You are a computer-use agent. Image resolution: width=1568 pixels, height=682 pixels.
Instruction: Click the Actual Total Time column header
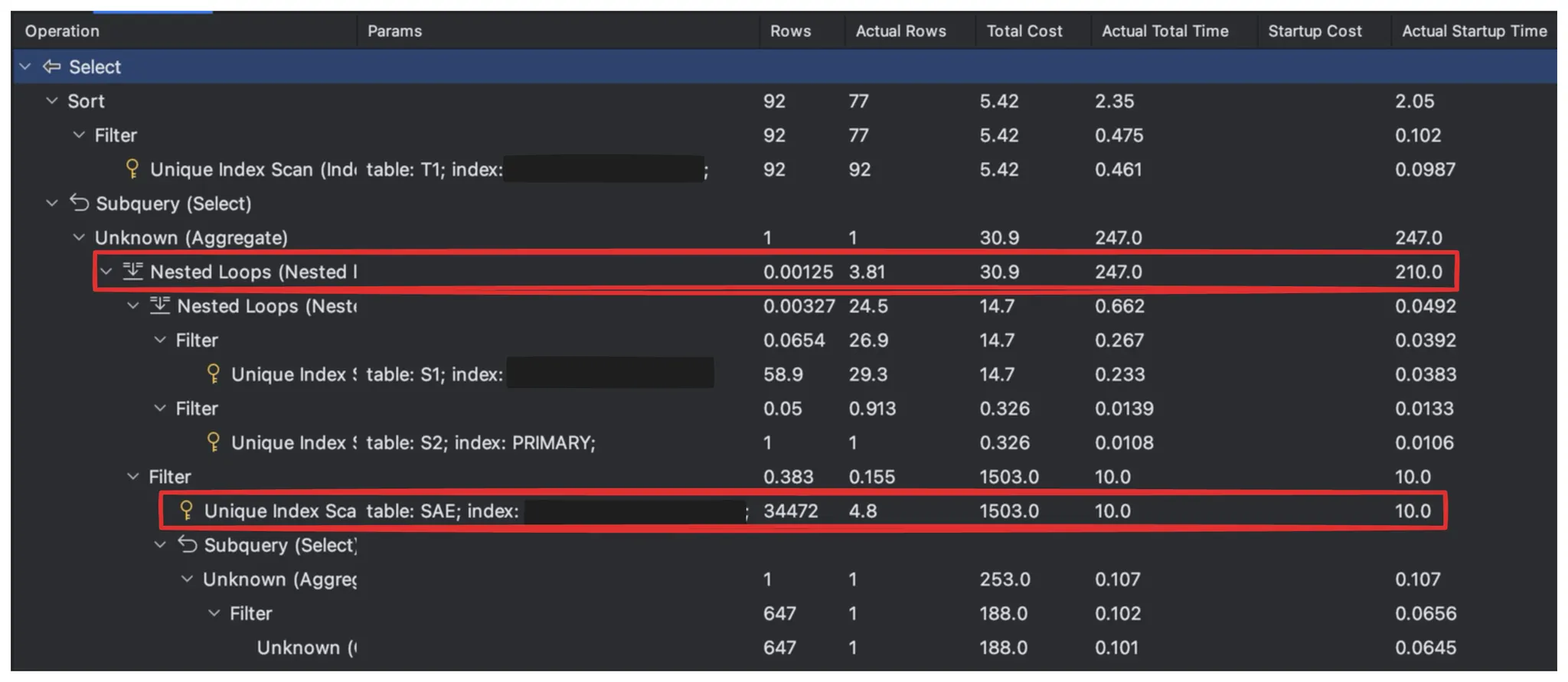tap(1165, 31)
